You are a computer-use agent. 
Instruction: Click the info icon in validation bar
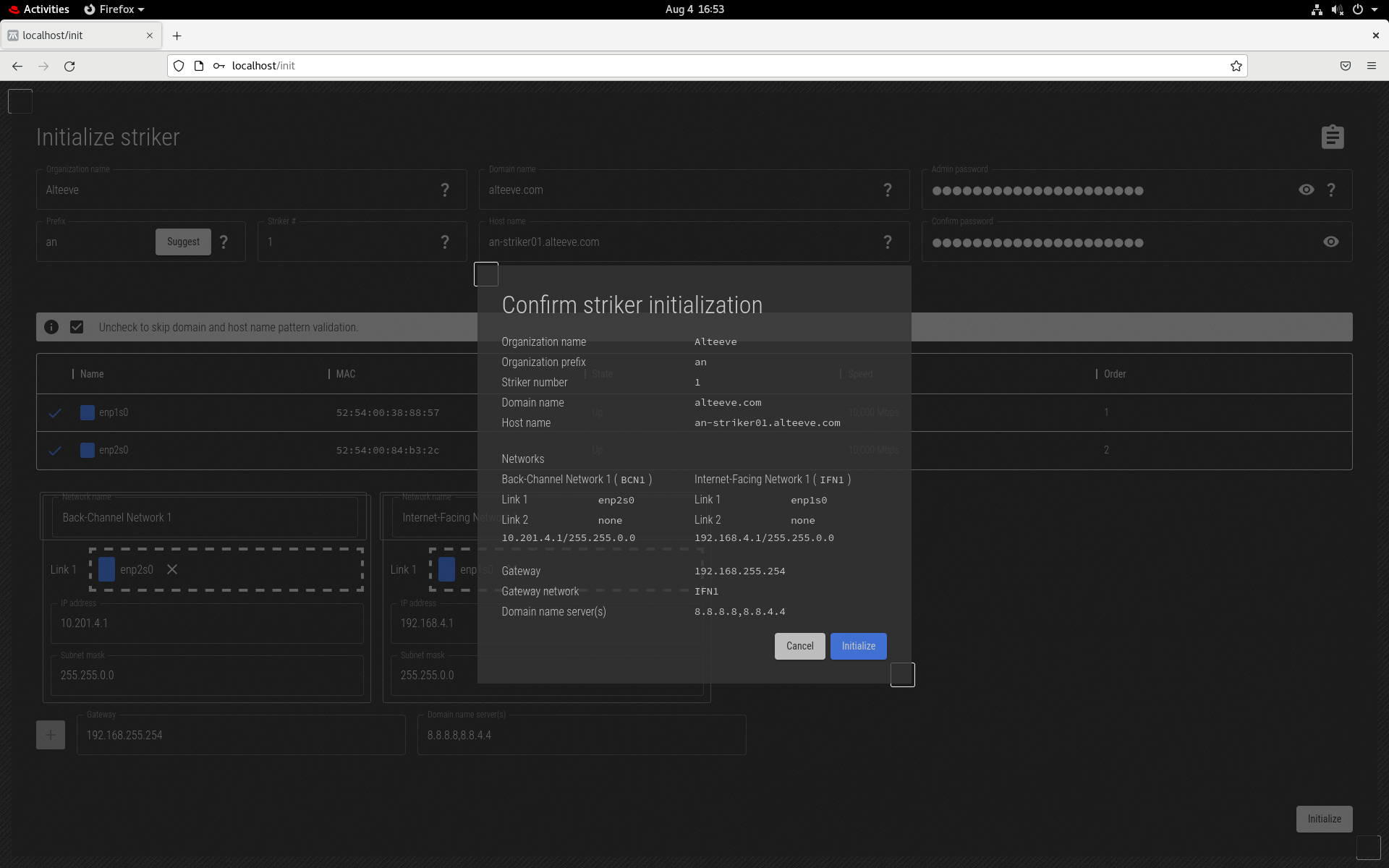point(51,327)
